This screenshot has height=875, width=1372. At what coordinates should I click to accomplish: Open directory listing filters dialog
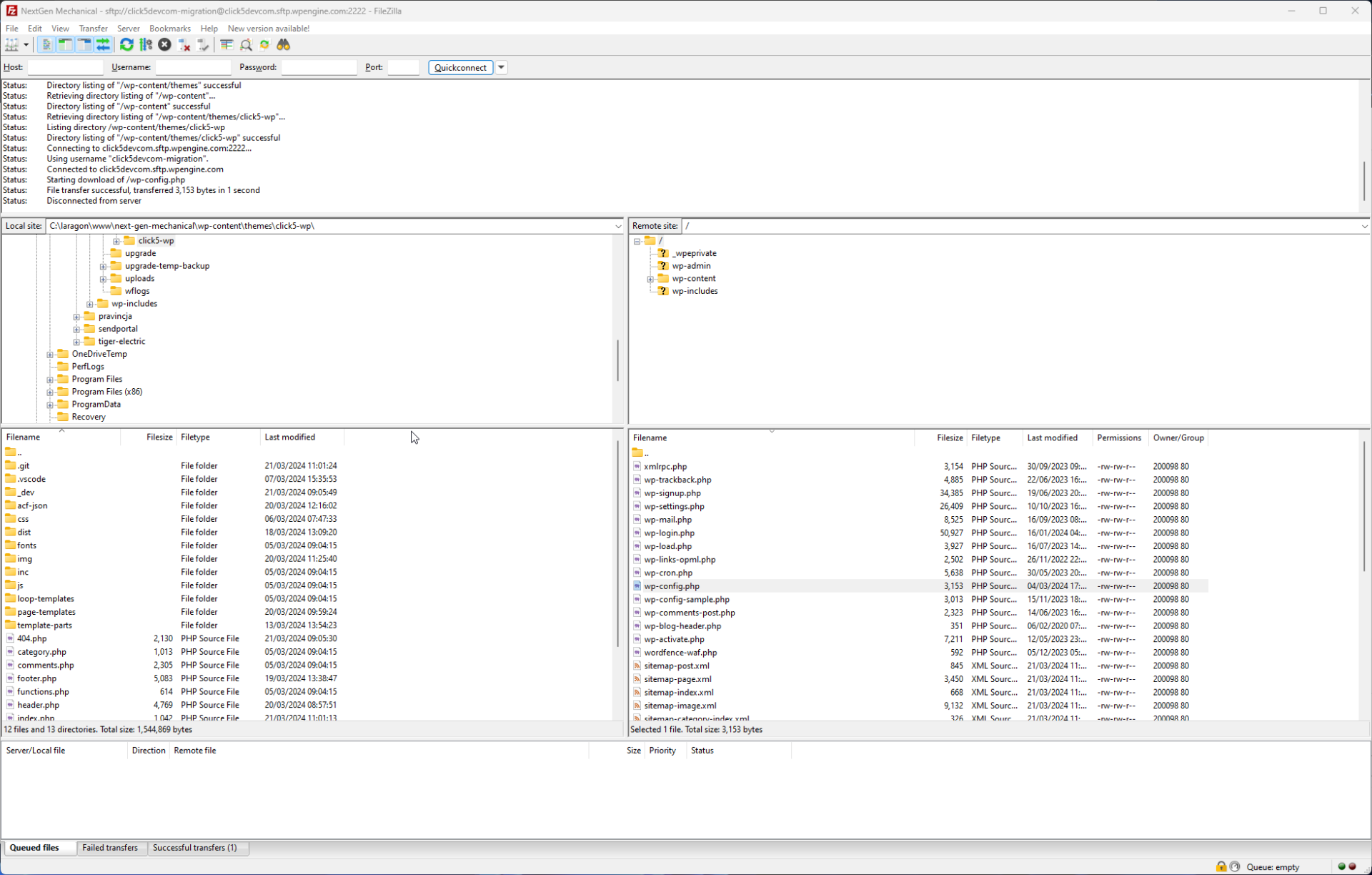(x=227, y=45)
